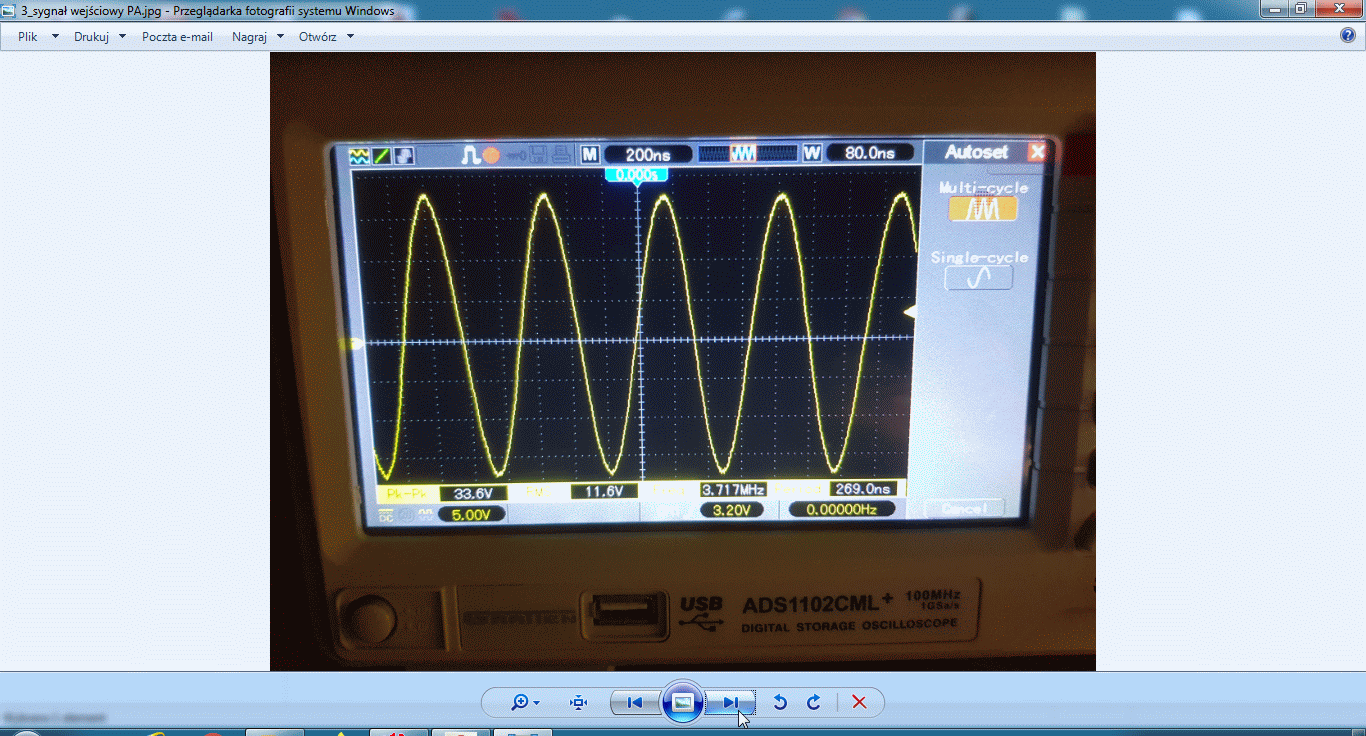Screen dimensions: 1366x736
Task: Open the magnifier zoom control
Action: point(525,703)
